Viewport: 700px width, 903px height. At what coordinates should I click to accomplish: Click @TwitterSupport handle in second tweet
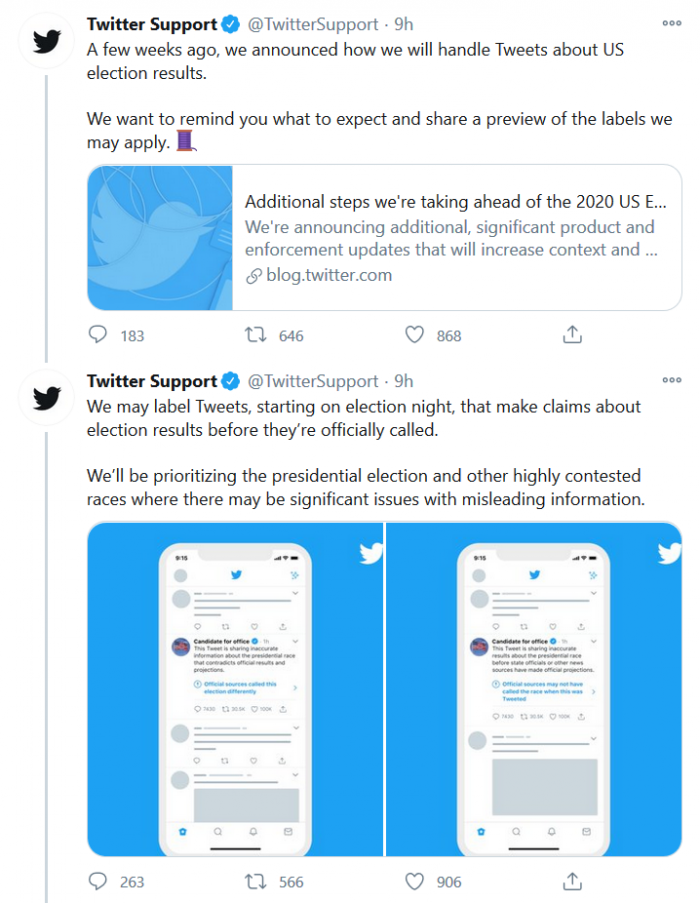313,381
